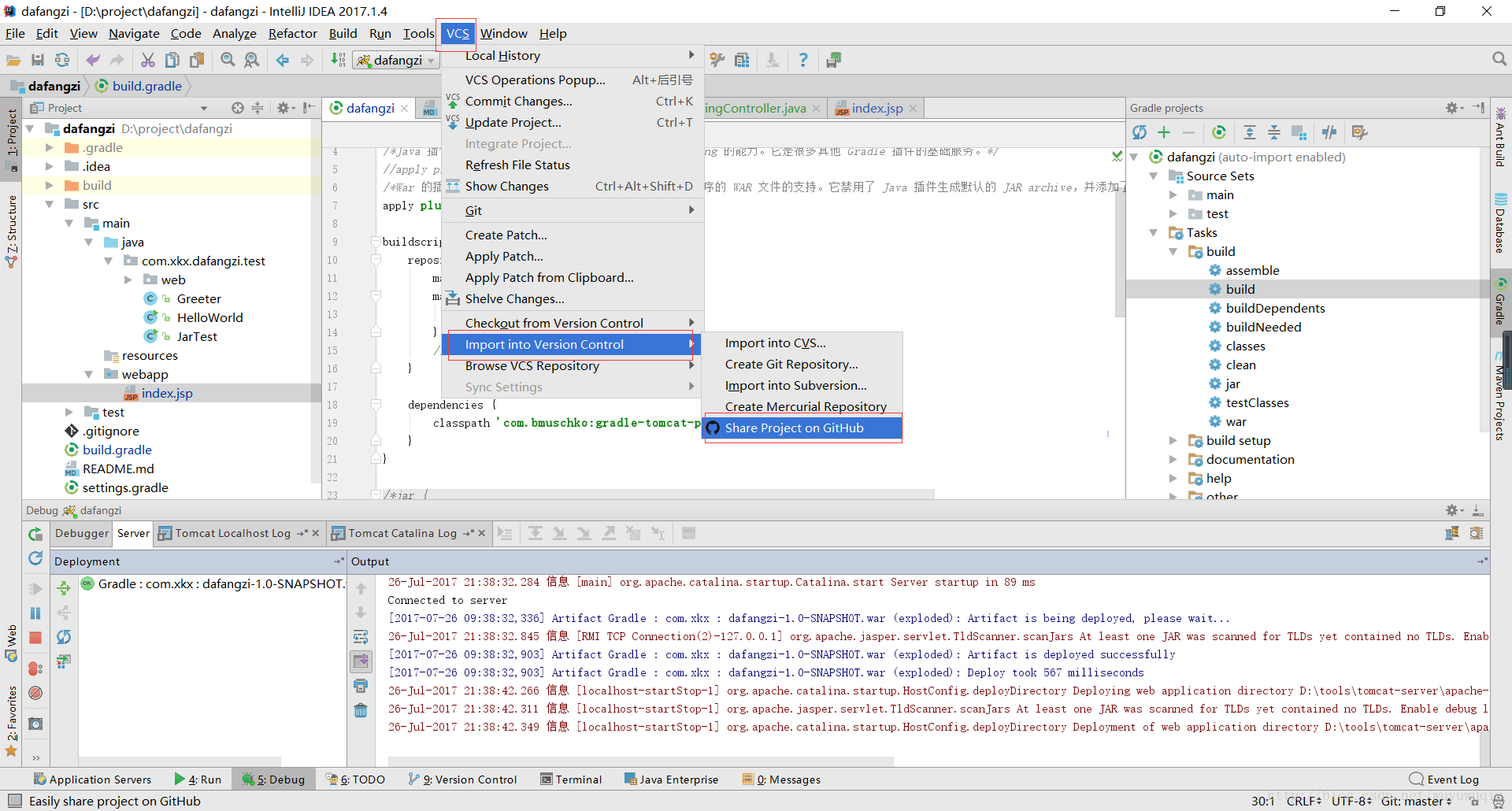Select README.md in project tree
This screenshot has height=811, width=1512.
point(118,468)
